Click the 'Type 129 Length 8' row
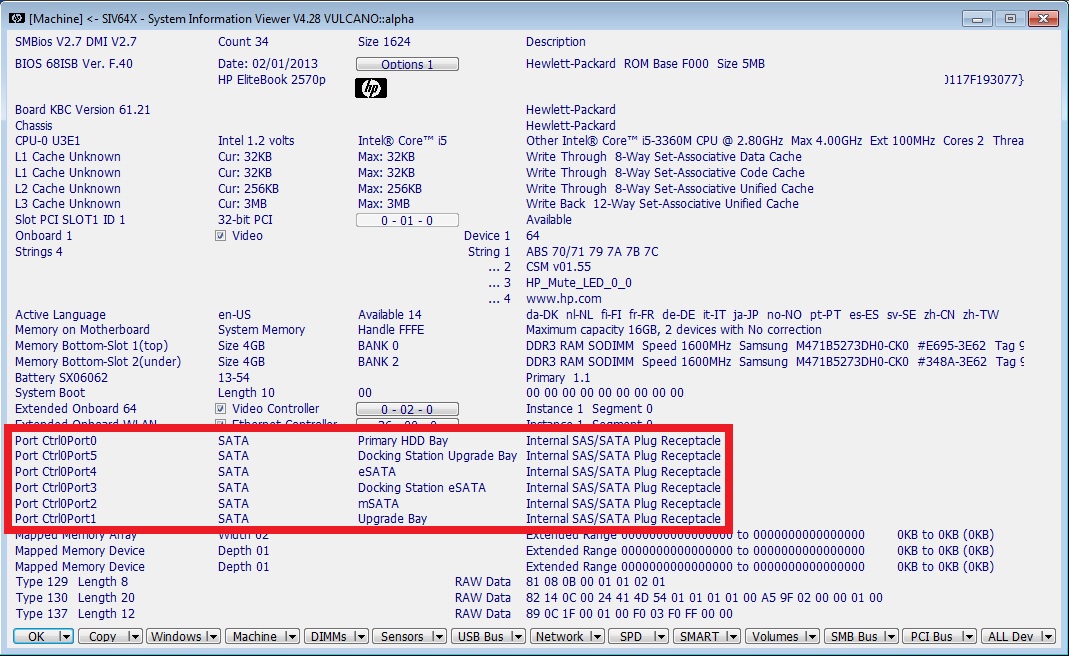 pos(72,582)
